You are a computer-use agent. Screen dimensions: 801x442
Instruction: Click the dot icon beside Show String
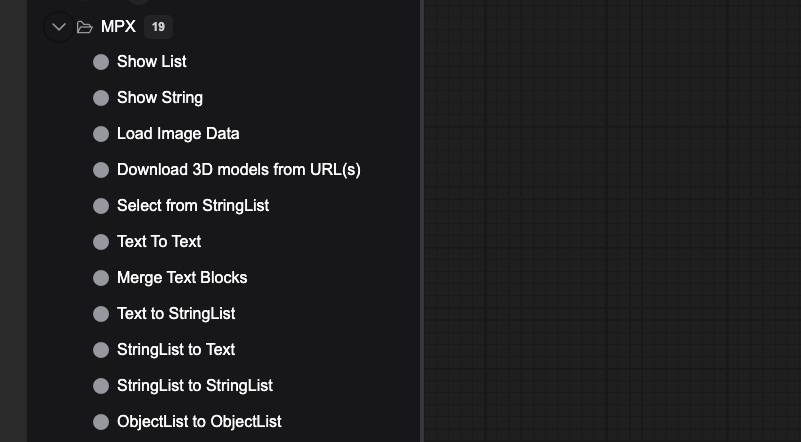pyautogui.click(x=101, y=98)
